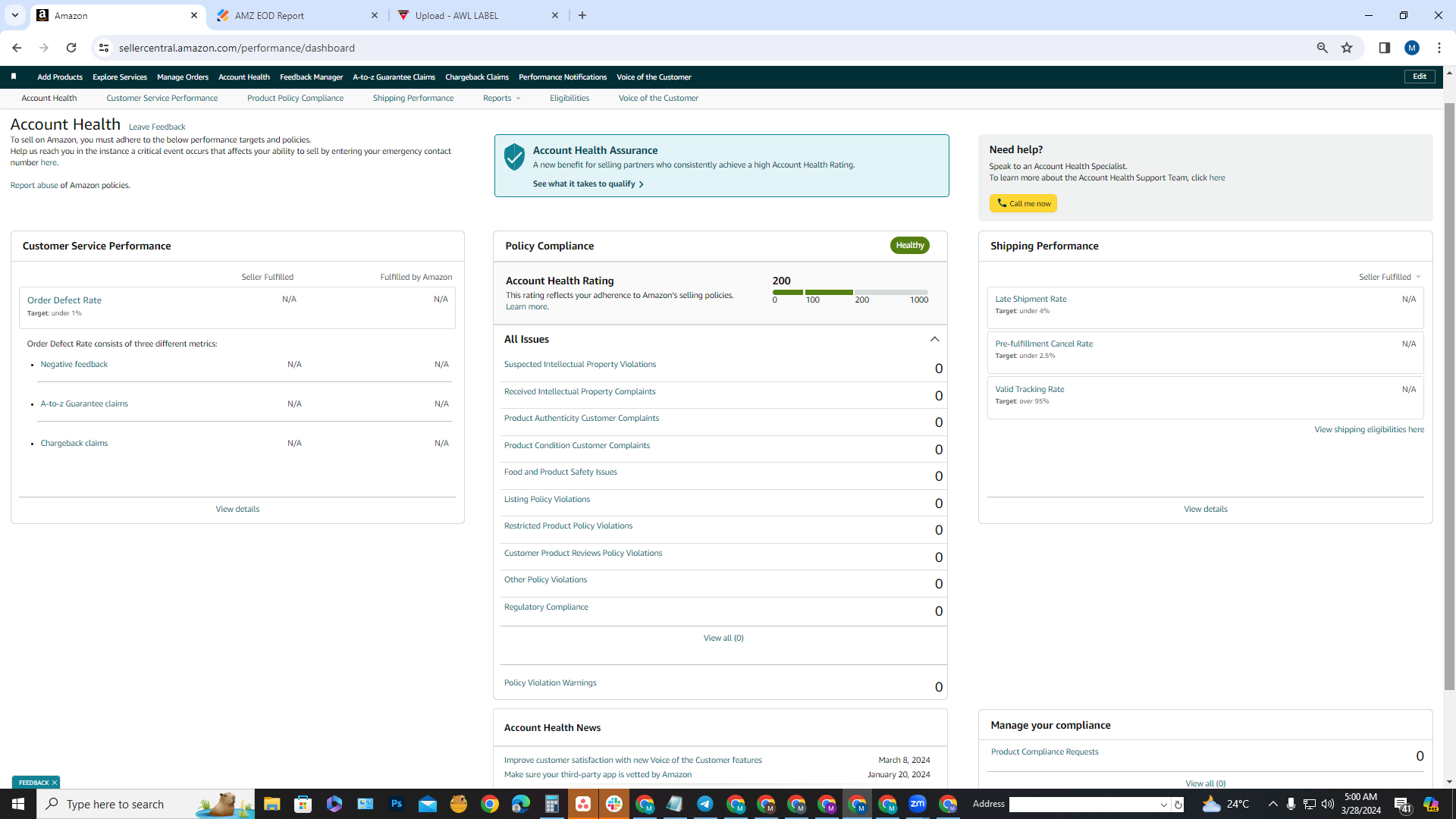Click View details under Customer Service Performance
Screen dimensions: 1456x819
237,509
